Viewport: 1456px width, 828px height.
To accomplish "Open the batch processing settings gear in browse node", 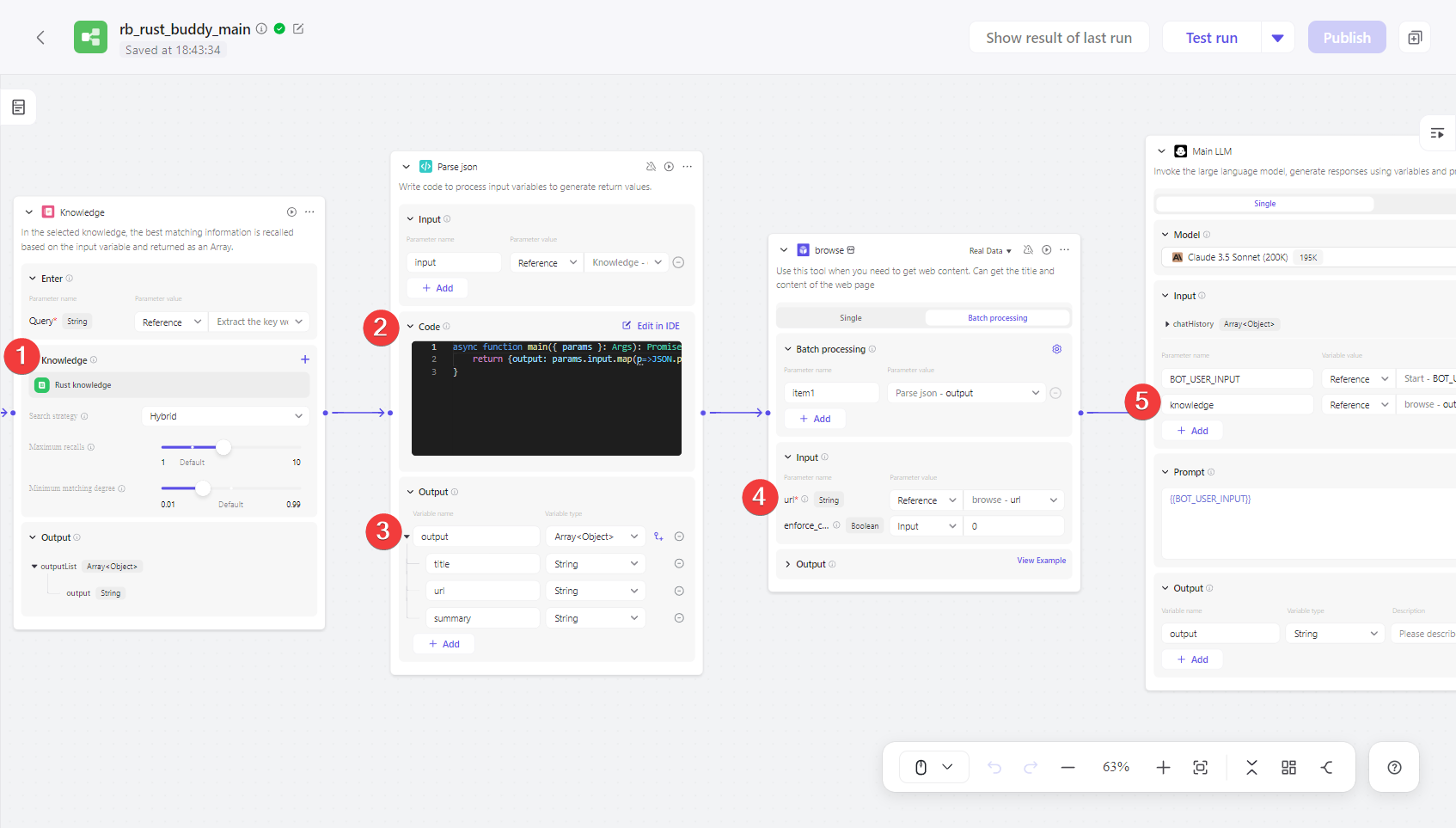I will (1056, 349).
